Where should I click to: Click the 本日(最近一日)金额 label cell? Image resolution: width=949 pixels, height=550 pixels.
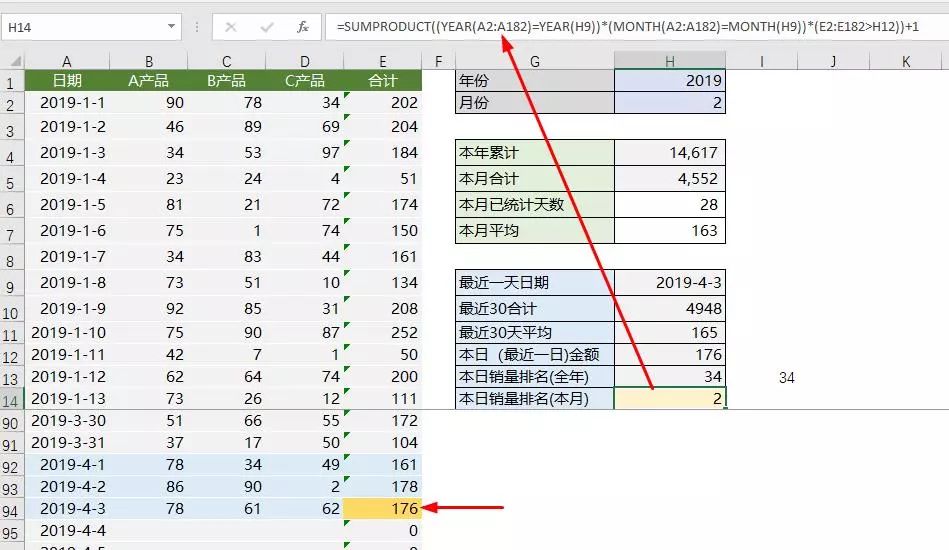click(534, 355)
